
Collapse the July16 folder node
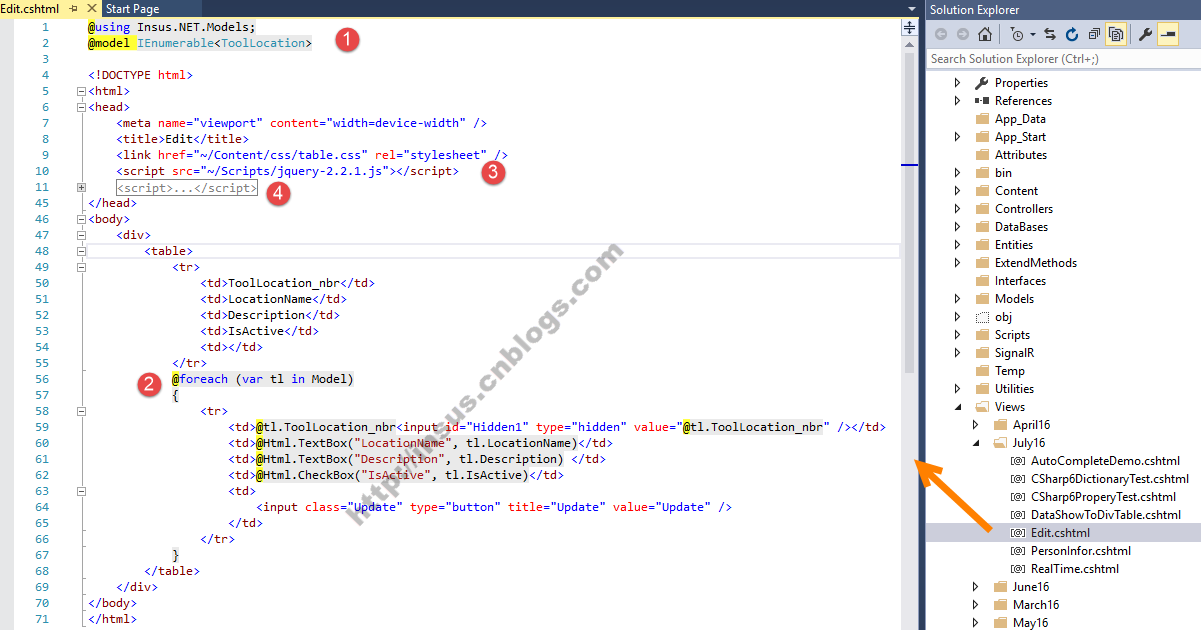point(976,443)
